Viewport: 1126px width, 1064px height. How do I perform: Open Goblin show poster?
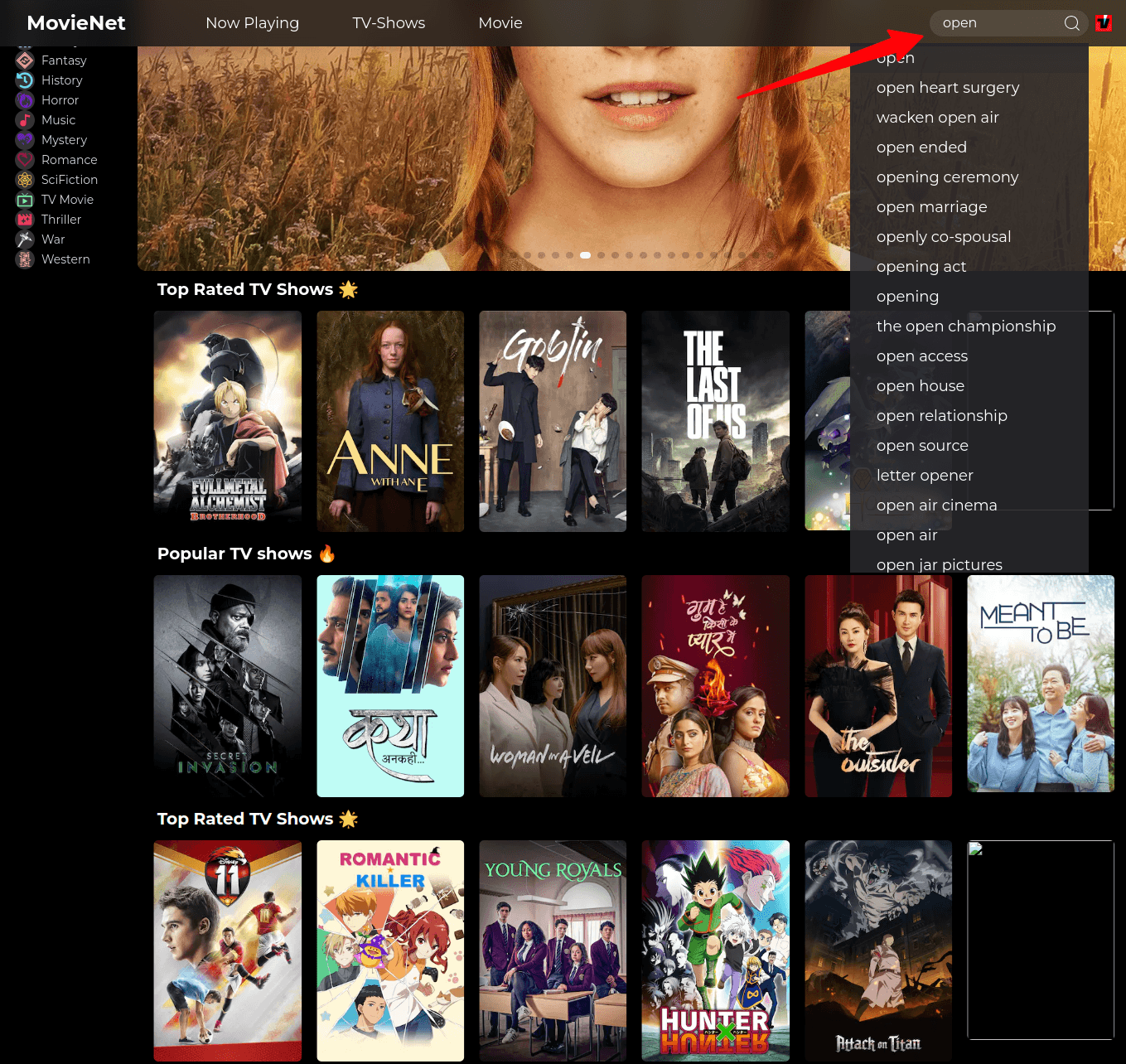coord(553,421)
